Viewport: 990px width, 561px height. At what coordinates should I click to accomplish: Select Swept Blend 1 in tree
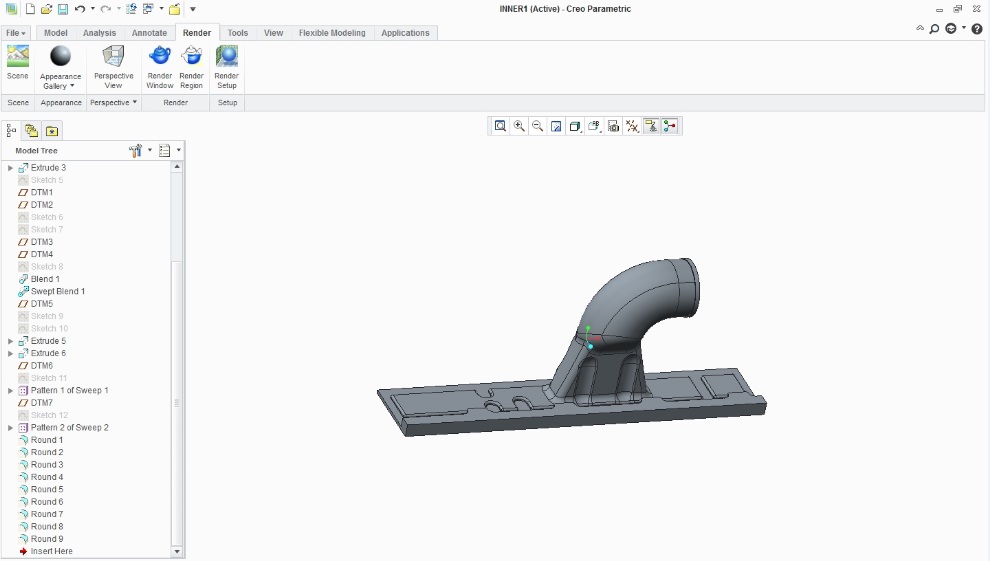57,292
